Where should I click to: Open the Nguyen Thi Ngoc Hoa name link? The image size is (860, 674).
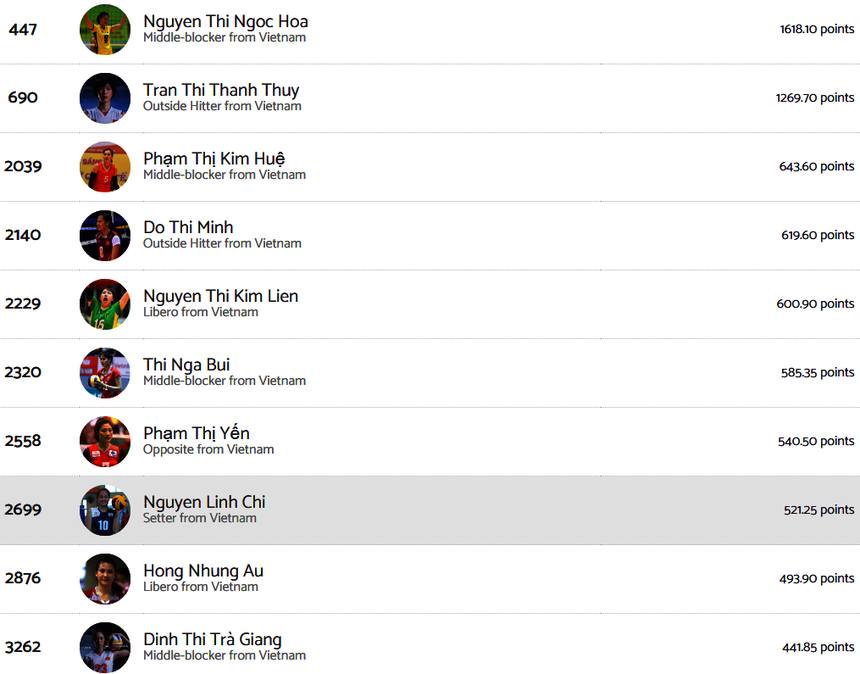click(225, 22)
